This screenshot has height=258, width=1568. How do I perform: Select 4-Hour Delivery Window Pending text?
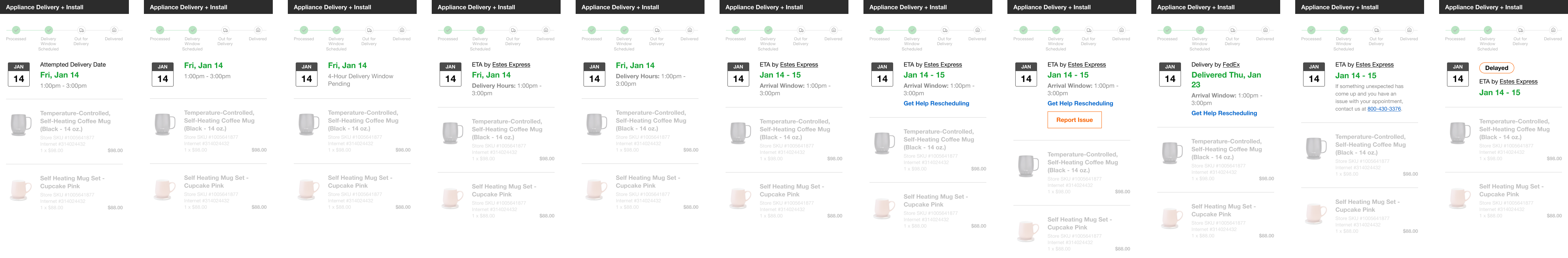tap(360, 80)
